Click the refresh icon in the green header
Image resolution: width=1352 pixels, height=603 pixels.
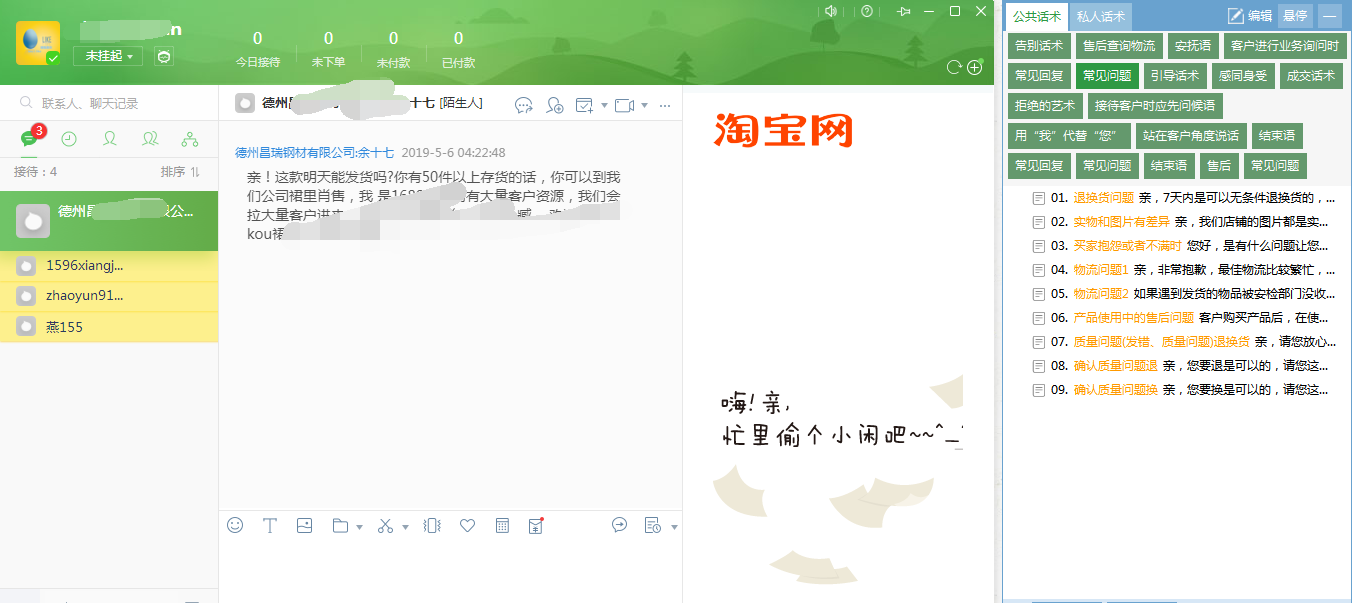click(954, 67)
